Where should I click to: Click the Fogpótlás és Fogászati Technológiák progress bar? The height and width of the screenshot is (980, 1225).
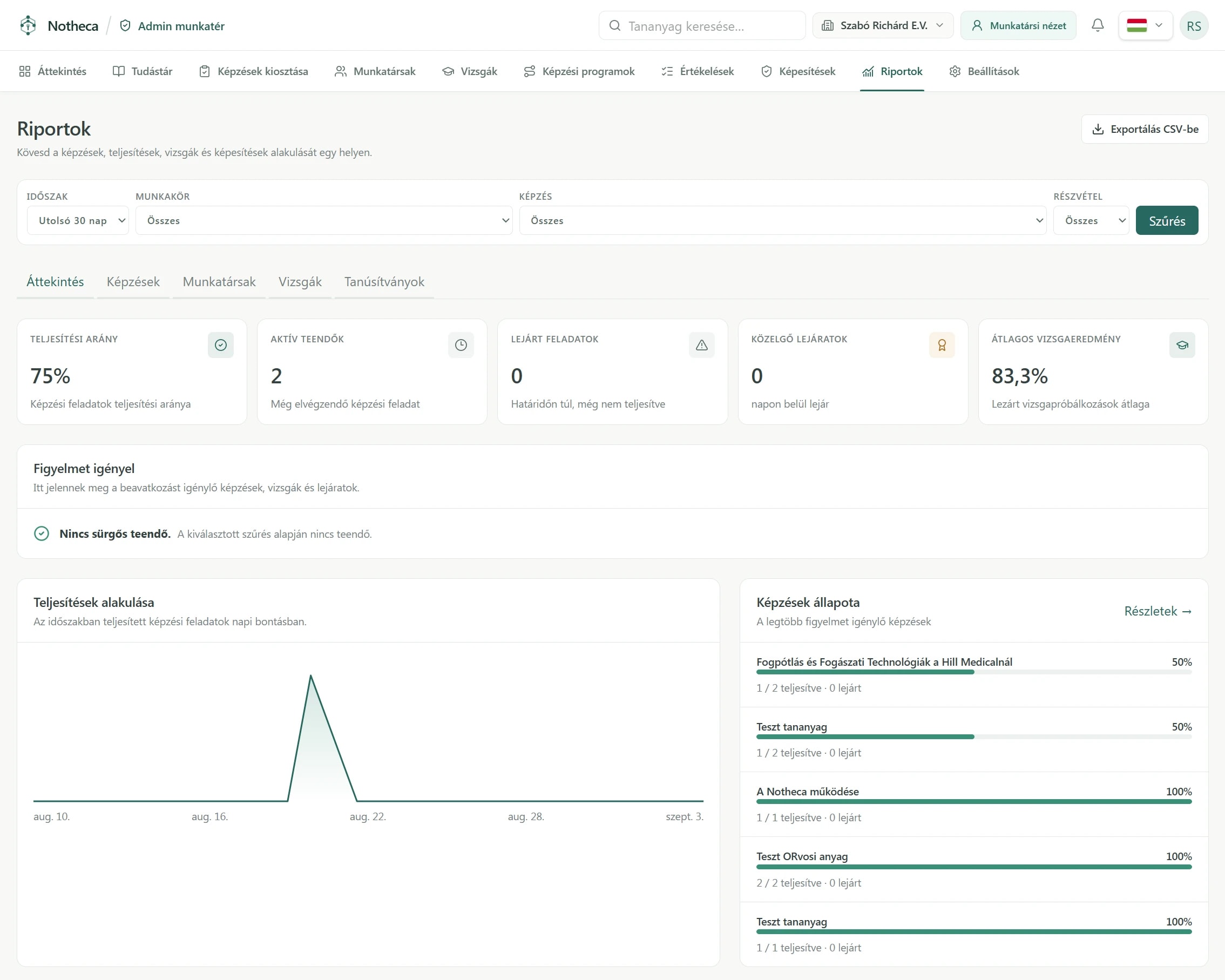point(974,672)
